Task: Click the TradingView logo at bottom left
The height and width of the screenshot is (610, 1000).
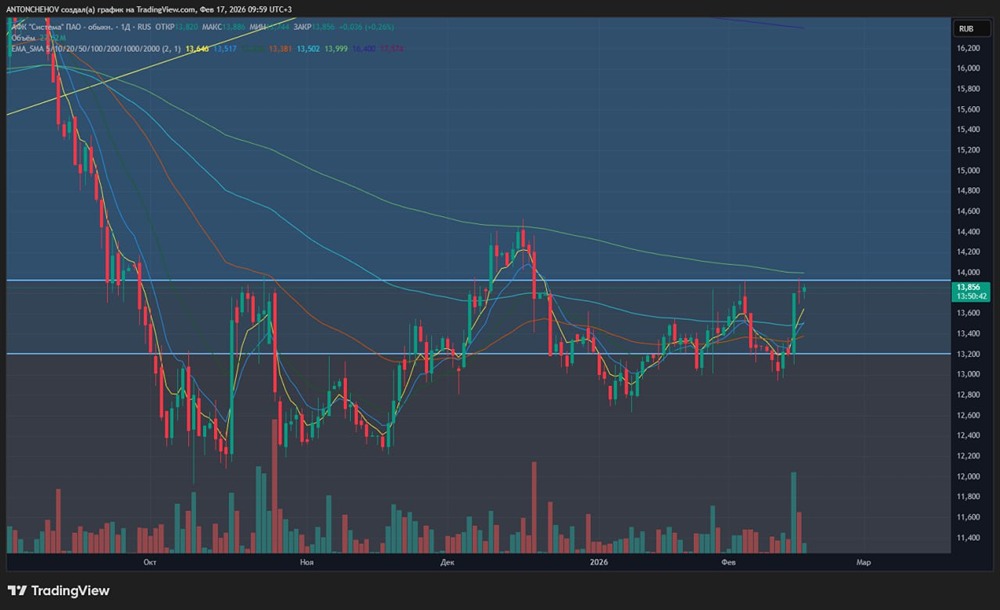Action: (58, 590)
